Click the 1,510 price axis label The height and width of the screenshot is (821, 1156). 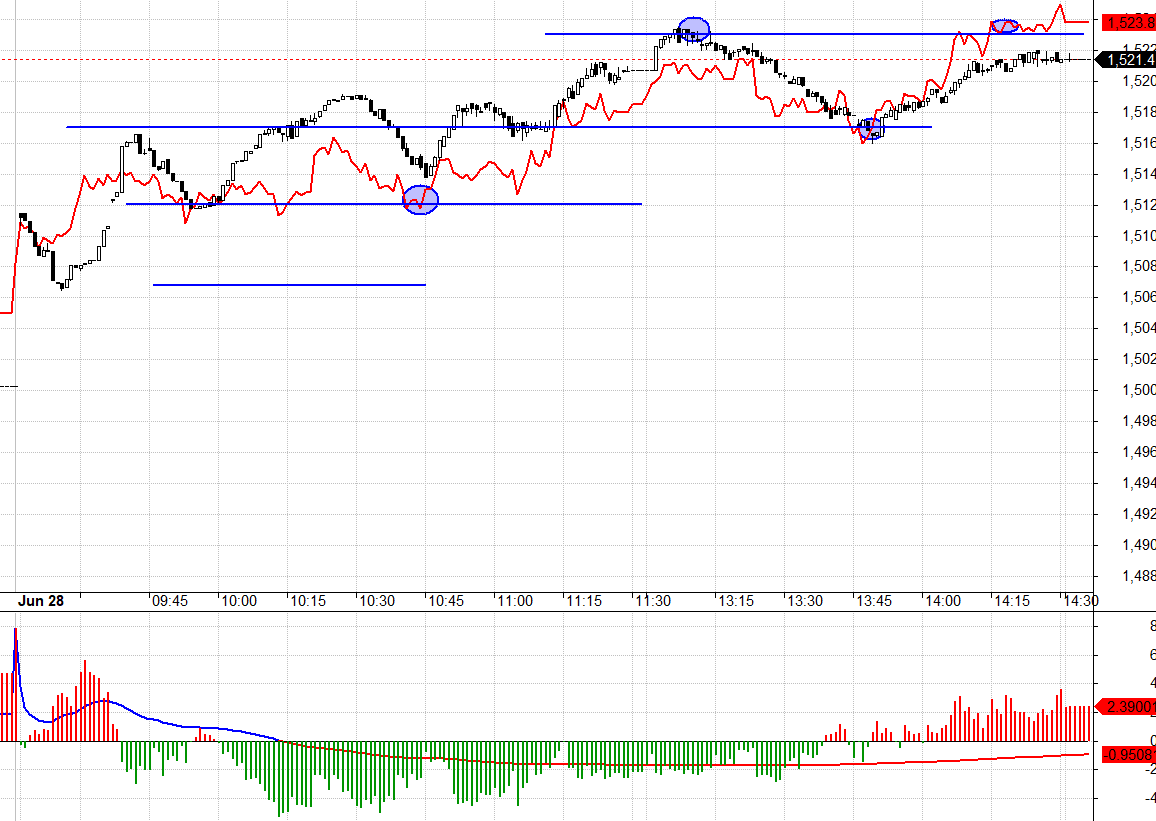pos(1138,236)
